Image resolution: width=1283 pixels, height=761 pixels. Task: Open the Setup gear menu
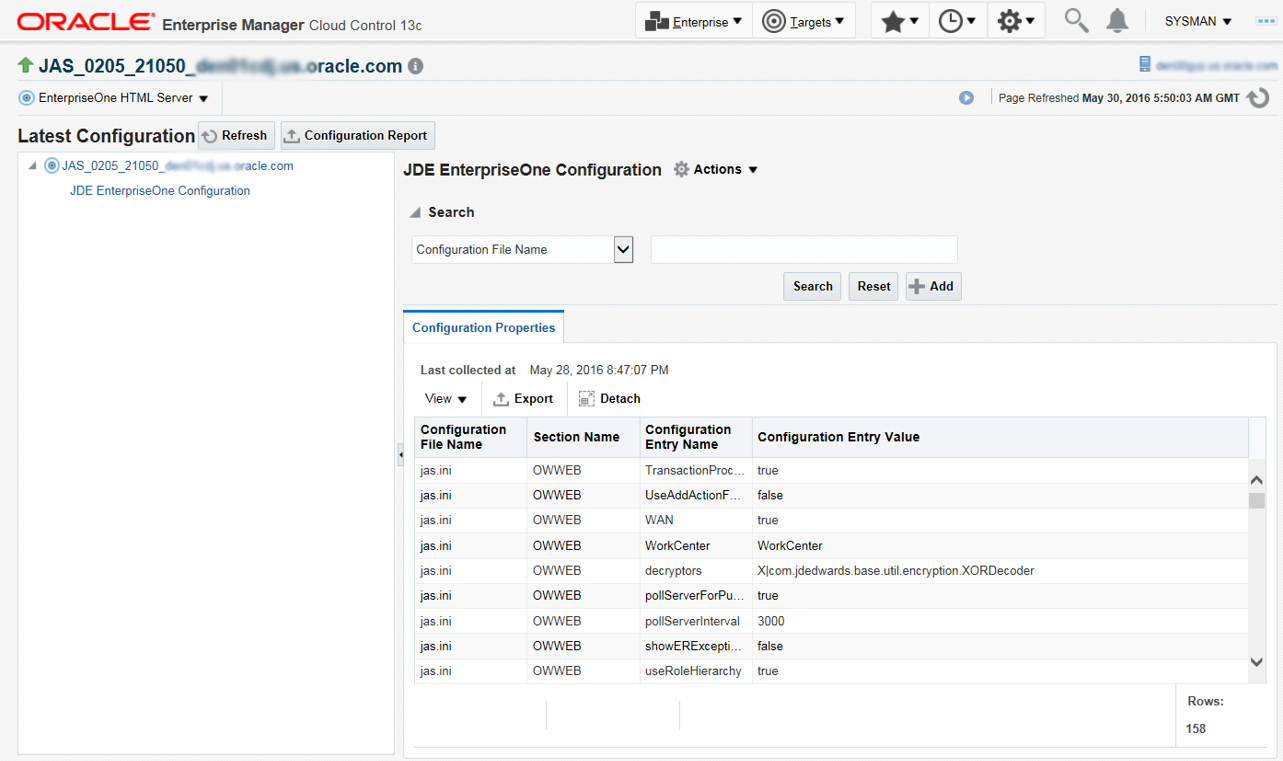[1016, 21]
